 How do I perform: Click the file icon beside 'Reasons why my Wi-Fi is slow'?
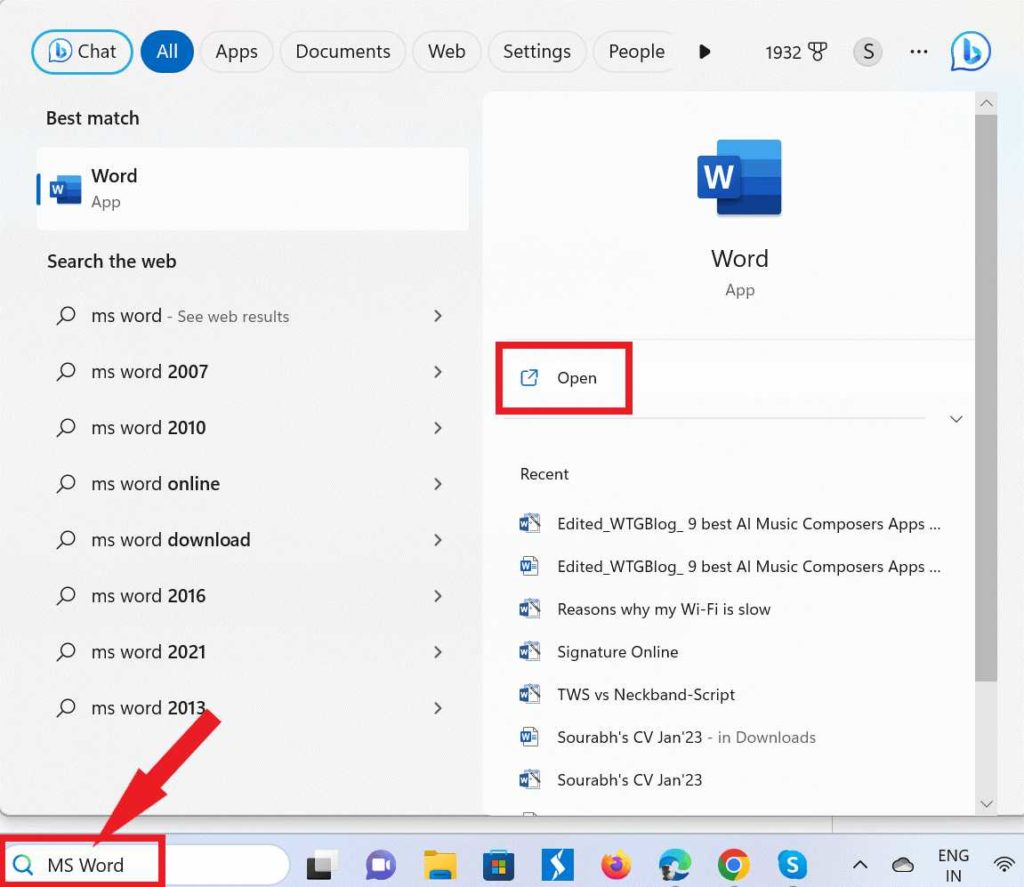click(530, 609)
